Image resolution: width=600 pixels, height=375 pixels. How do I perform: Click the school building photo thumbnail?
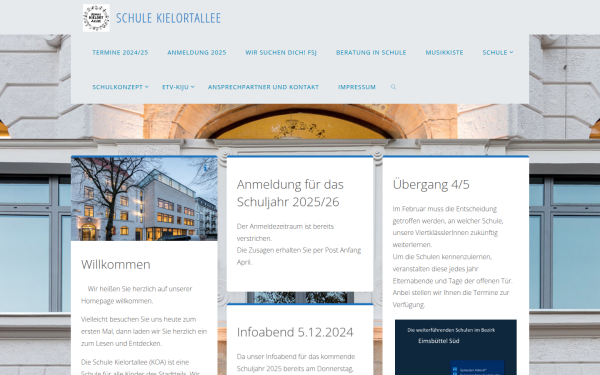(144, 199)
